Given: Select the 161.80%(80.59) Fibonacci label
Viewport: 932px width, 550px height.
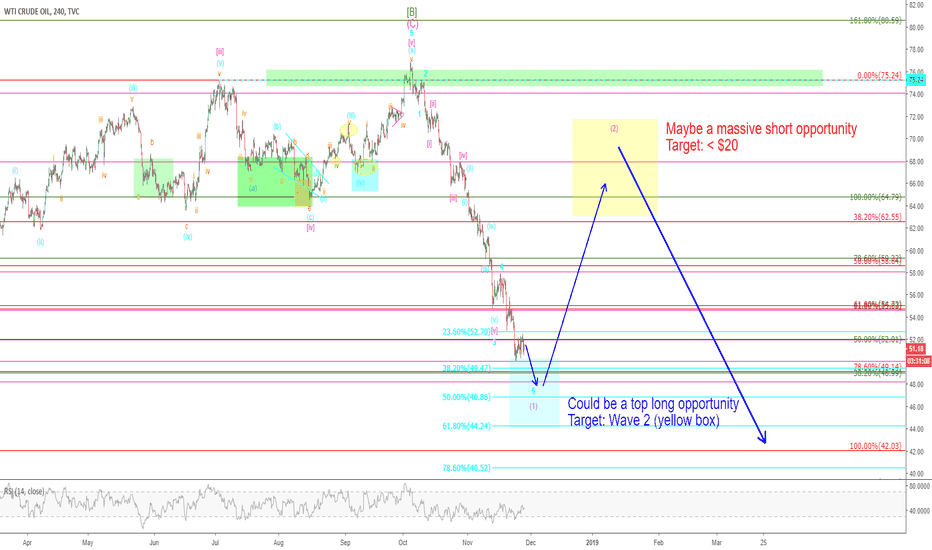Looking at the screenshot, I should [875, 20].
